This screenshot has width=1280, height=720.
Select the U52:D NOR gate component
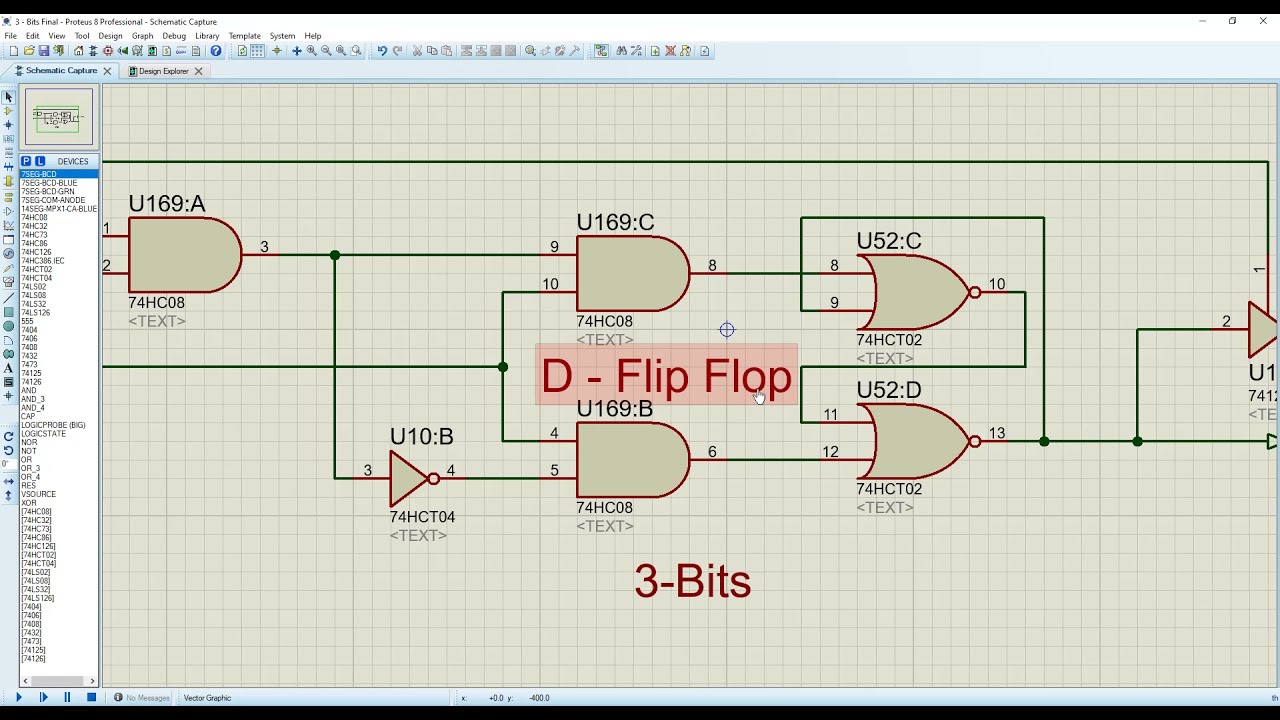click(920, 441)
